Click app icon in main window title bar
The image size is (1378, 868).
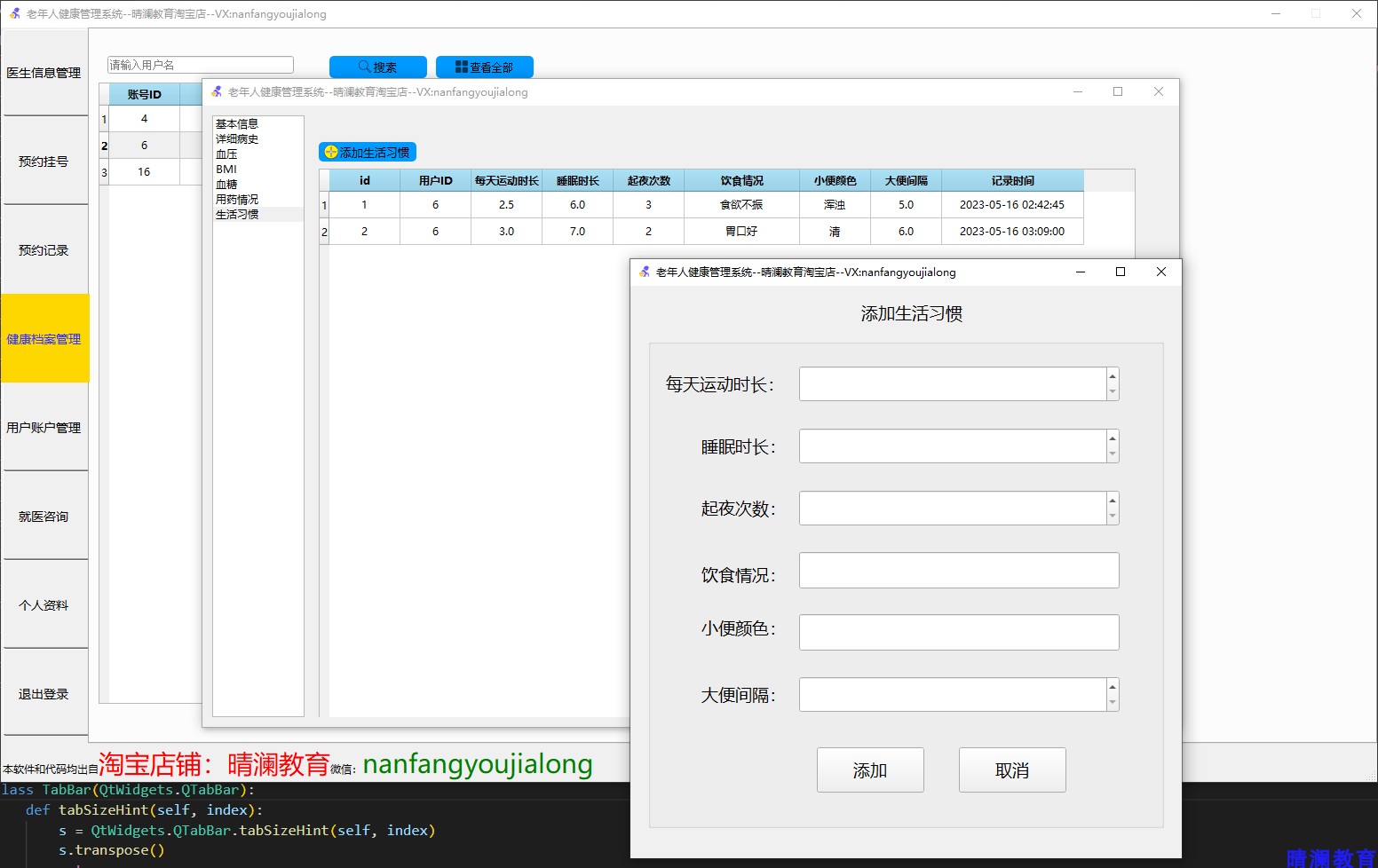coord(15,13)
